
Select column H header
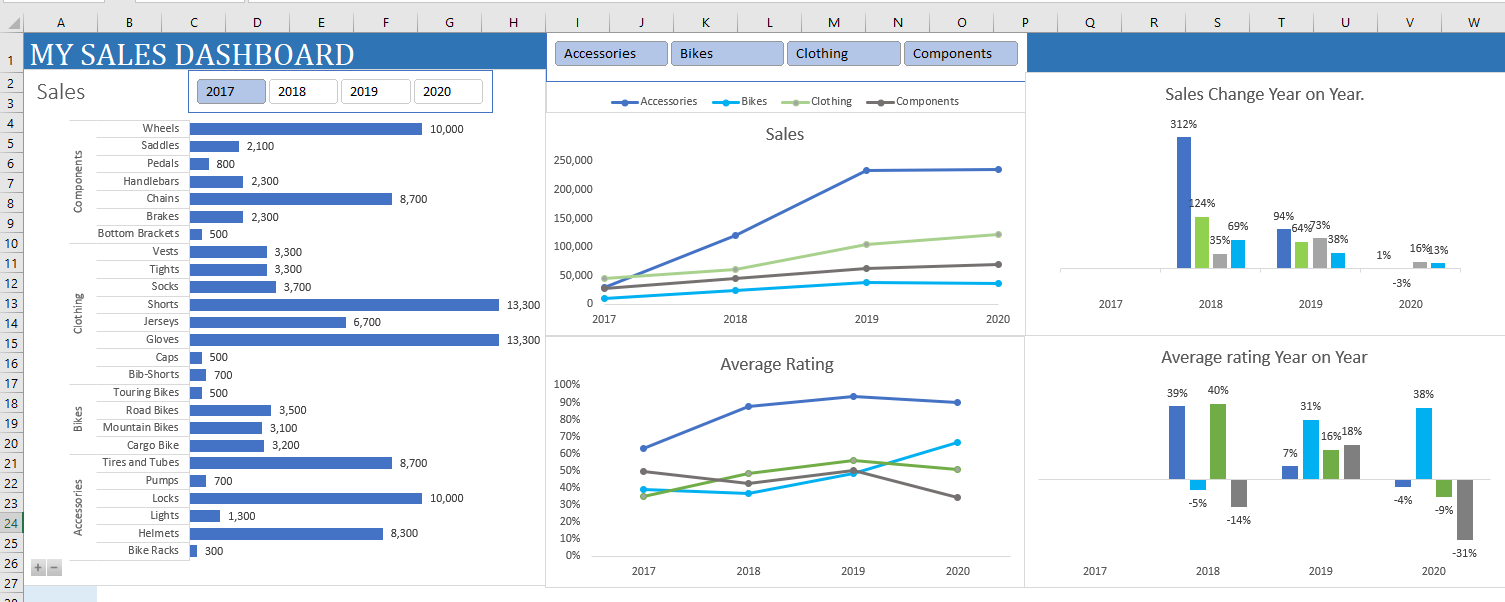(x=513, y=22)
